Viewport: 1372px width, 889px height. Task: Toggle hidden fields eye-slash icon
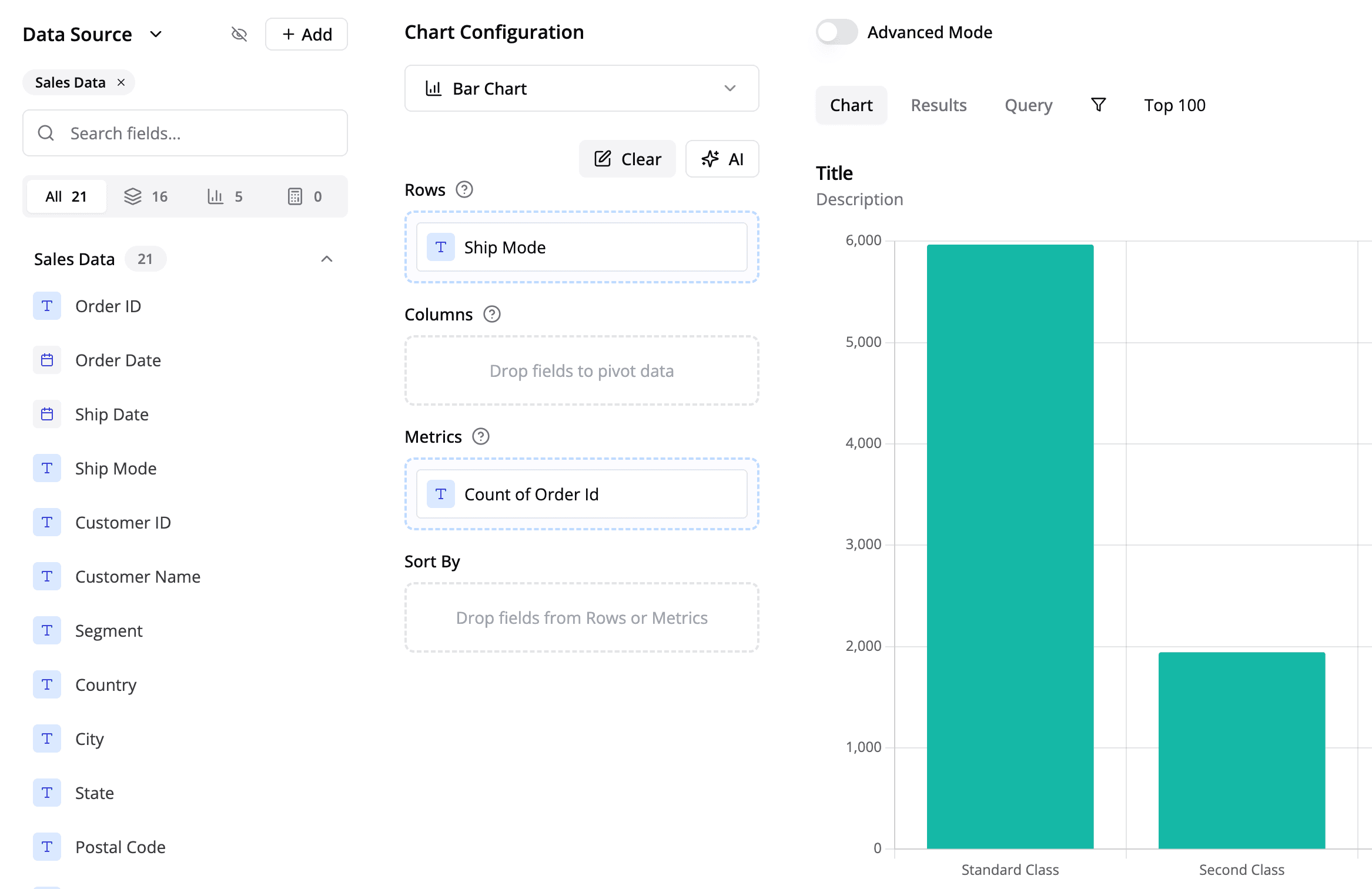(x=239, y=34)
